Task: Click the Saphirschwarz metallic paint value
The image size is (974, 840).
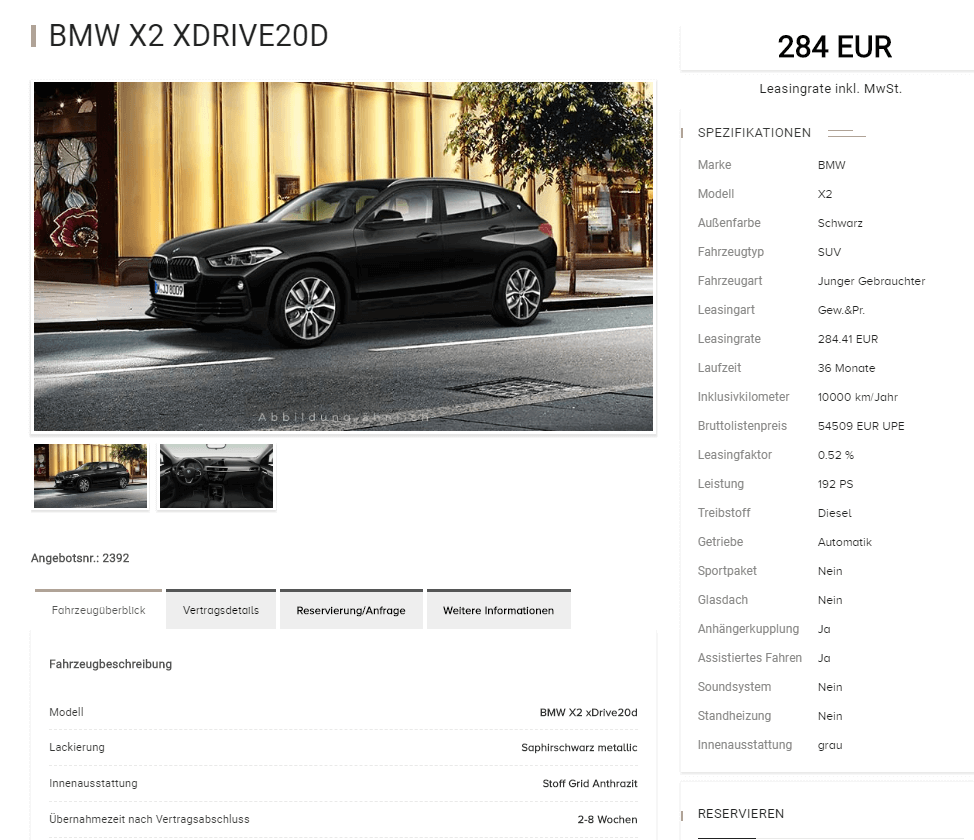Action: pos(579,747)
